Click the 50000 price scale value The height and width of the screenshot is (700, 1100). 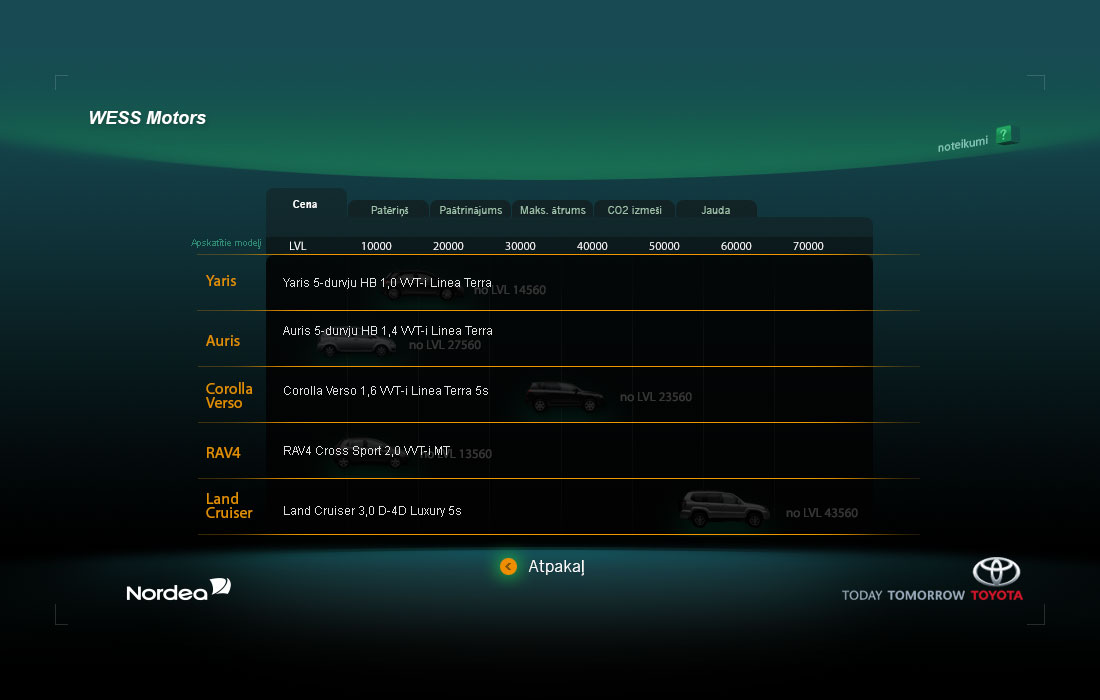664,246
